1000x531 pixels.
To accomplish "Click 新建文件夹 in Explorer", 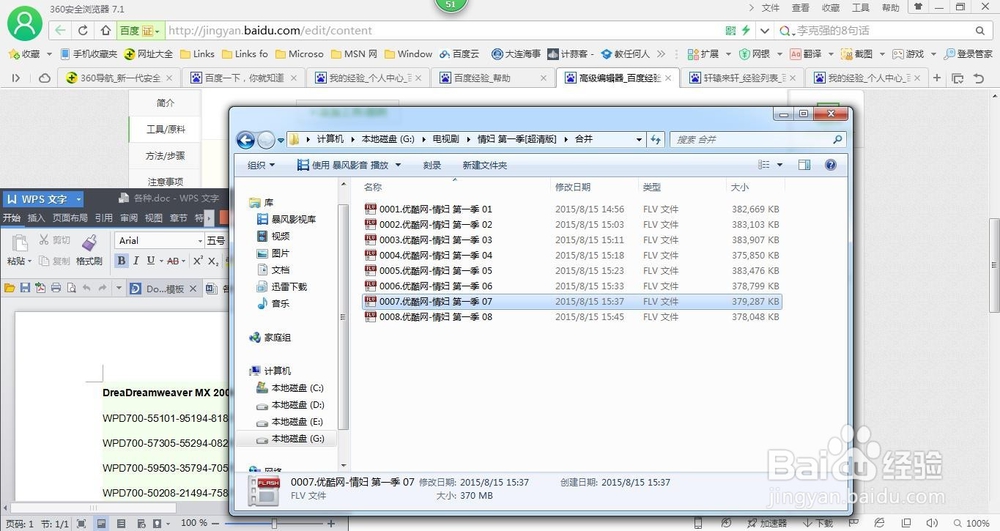I will (485, 165).
